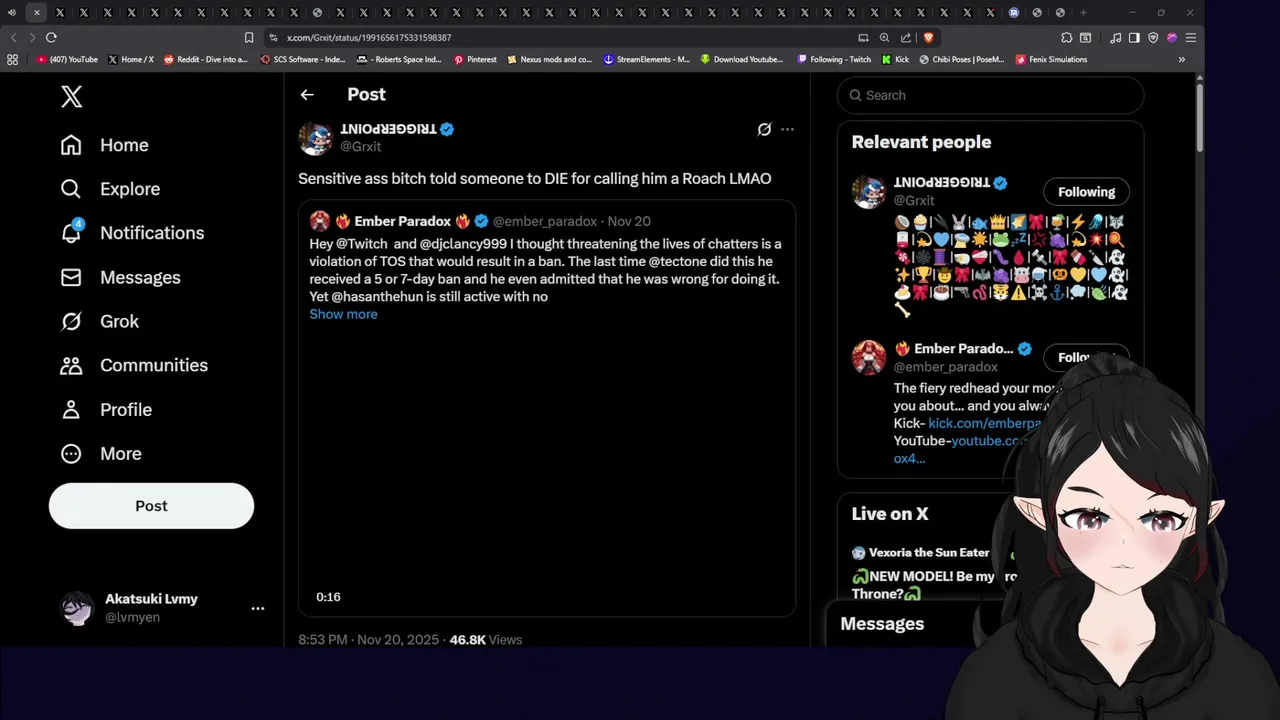Open Profile from the sidebar

point(106,409)
